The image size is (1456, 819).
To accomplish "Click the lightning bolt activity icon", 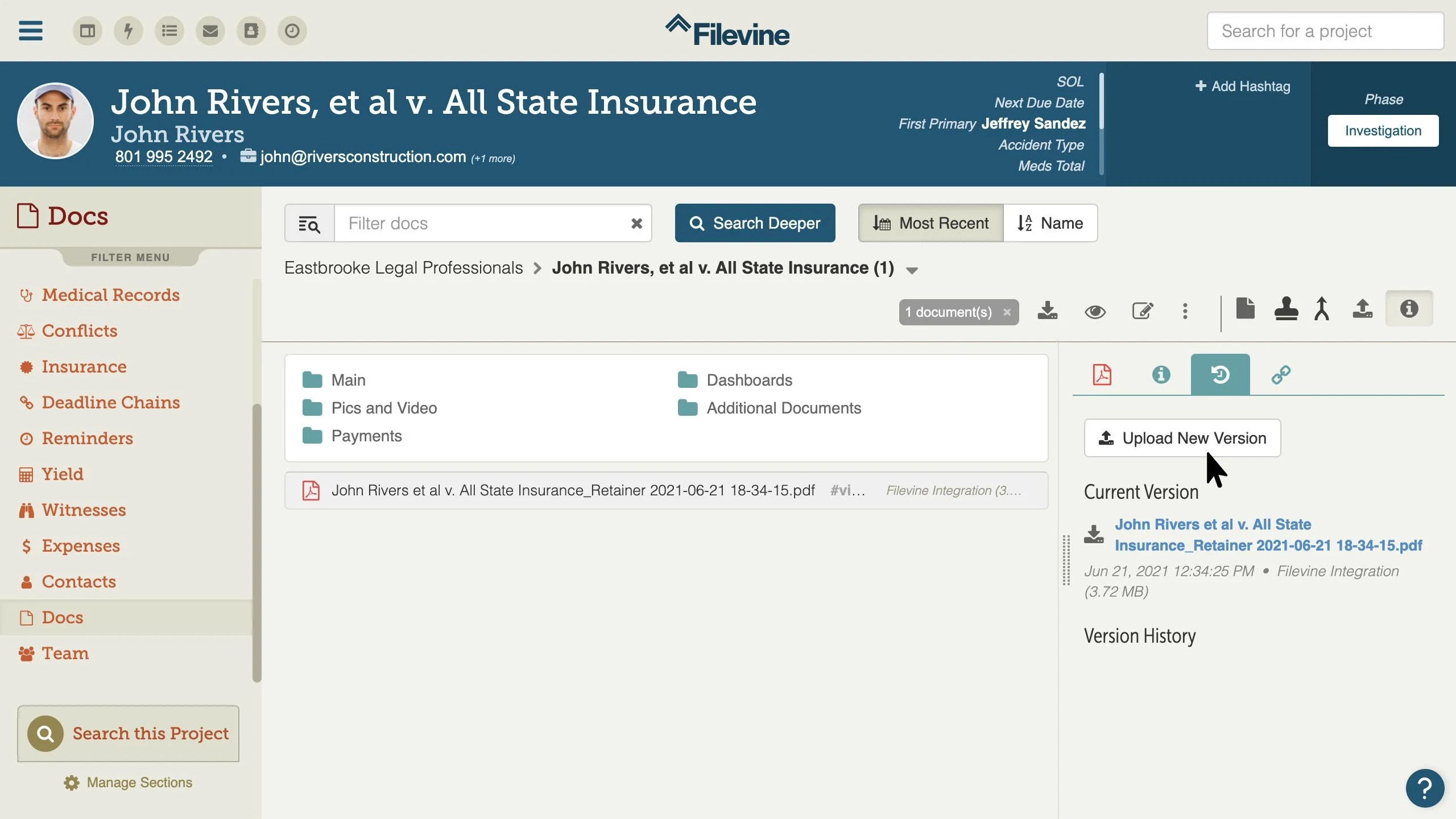I will [x=129, y=31].
